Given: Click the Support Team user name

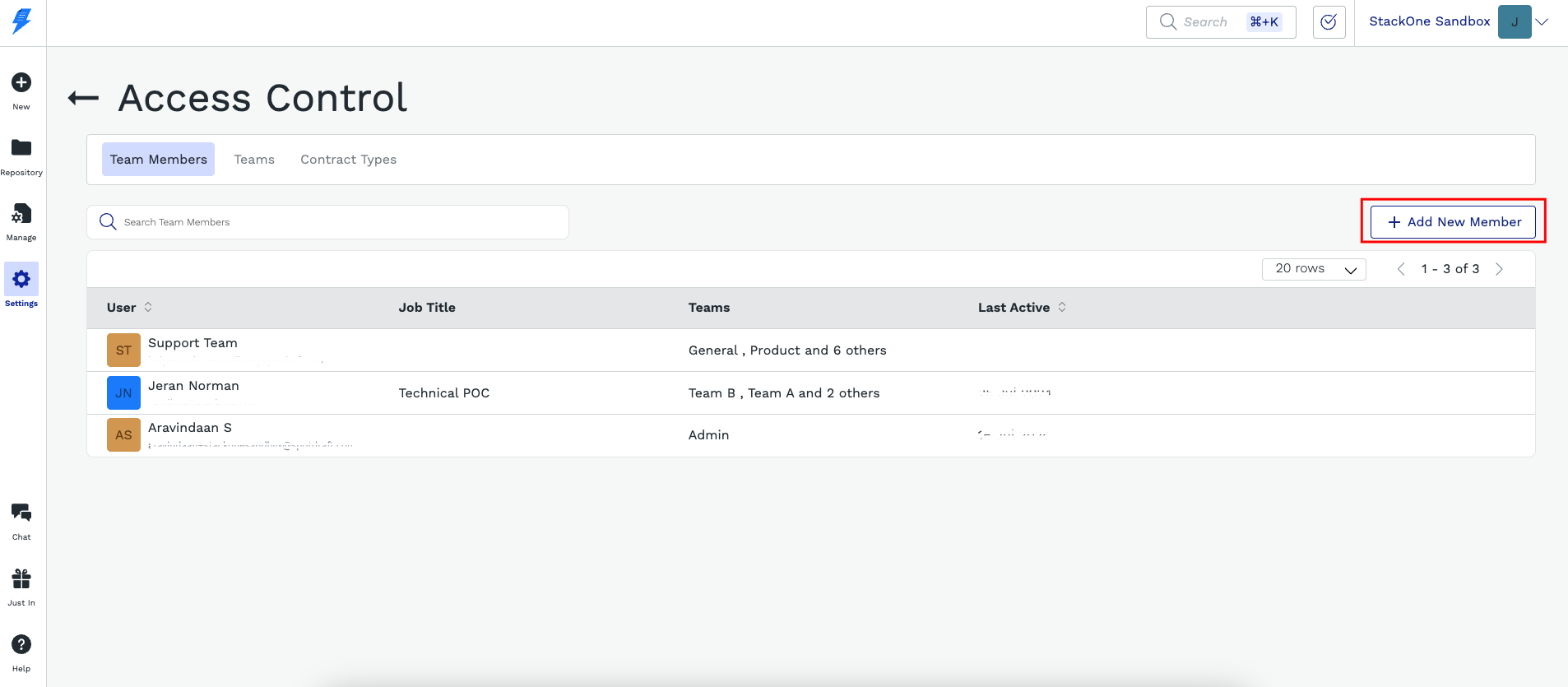Looking at the screenshot, I should 193,343.
